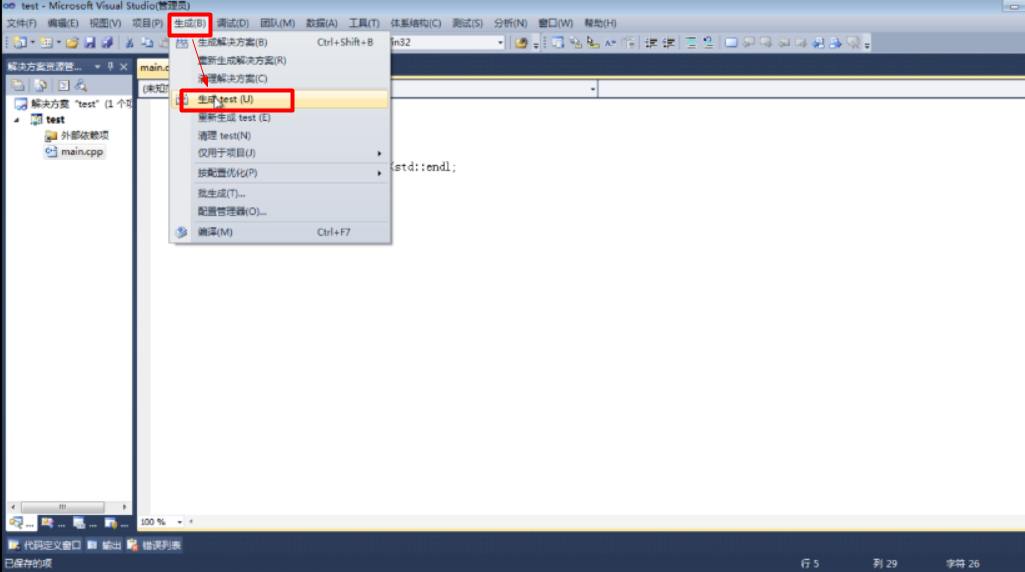Select 生成解决方案(B) menu entry

pos(281,42)
